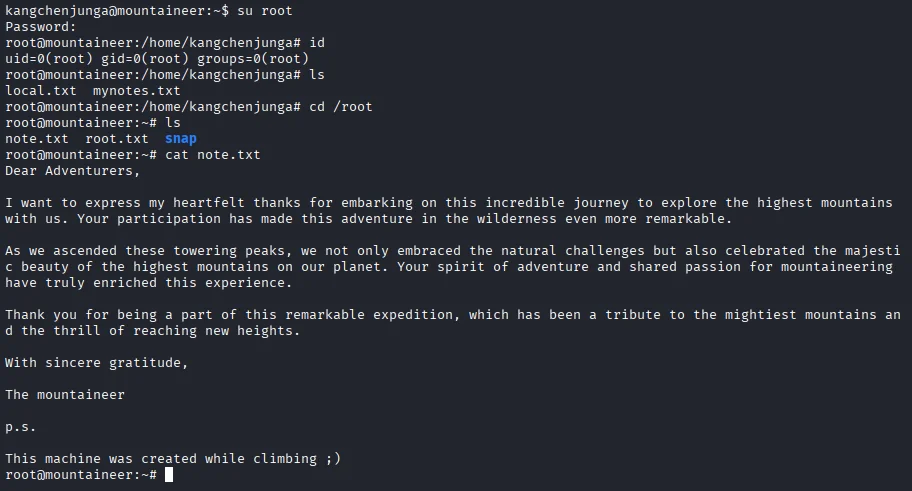Click the Password: prompt line
This screenshot has width=912, height=491.
pyautogui.click(x=40, y=27)
